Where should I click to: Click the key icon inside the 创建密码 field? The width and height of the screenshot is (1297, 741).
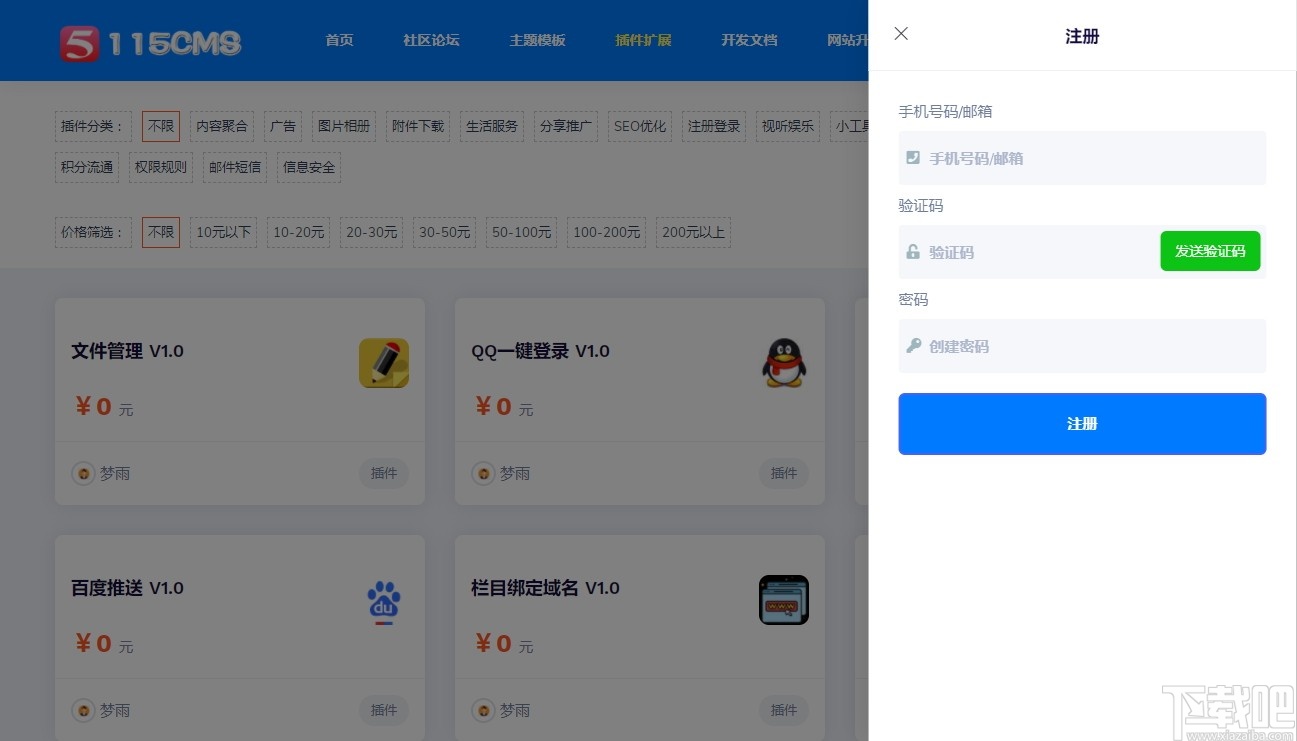click(x=913, y=346)
